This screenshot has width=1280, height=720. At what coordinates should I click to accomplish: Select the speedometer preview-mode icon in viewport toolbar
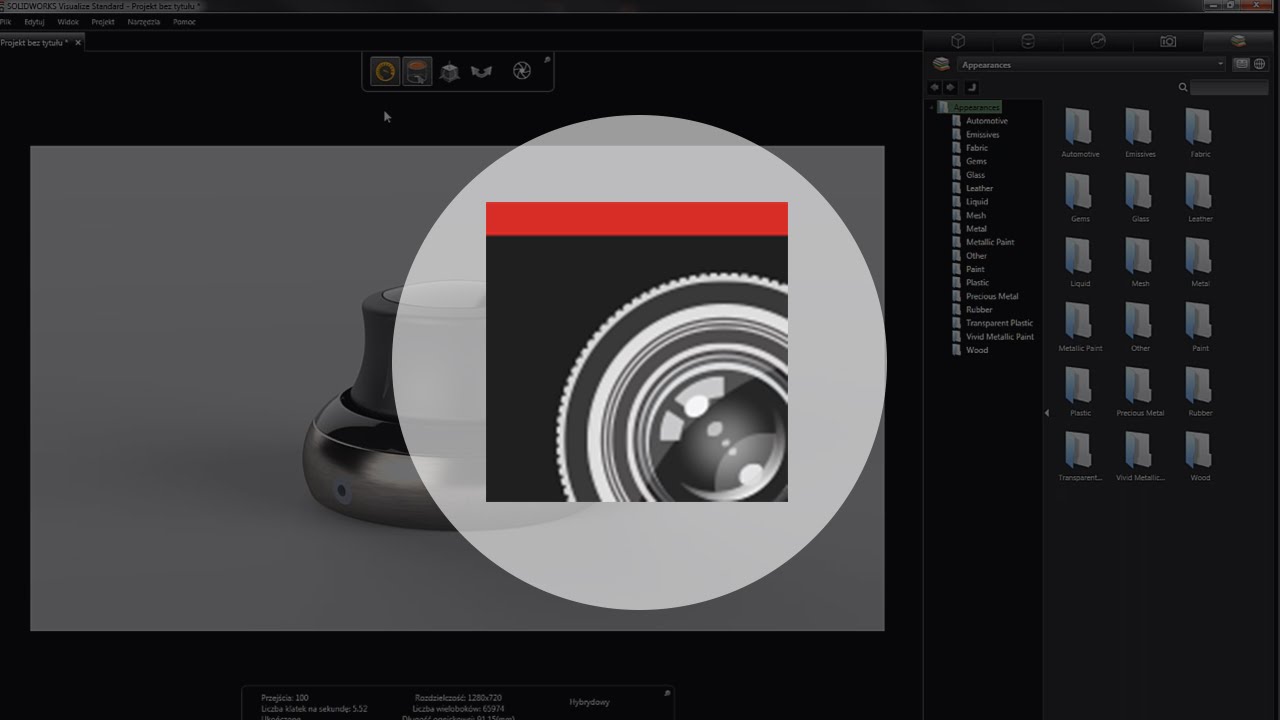tap(385, 71)
